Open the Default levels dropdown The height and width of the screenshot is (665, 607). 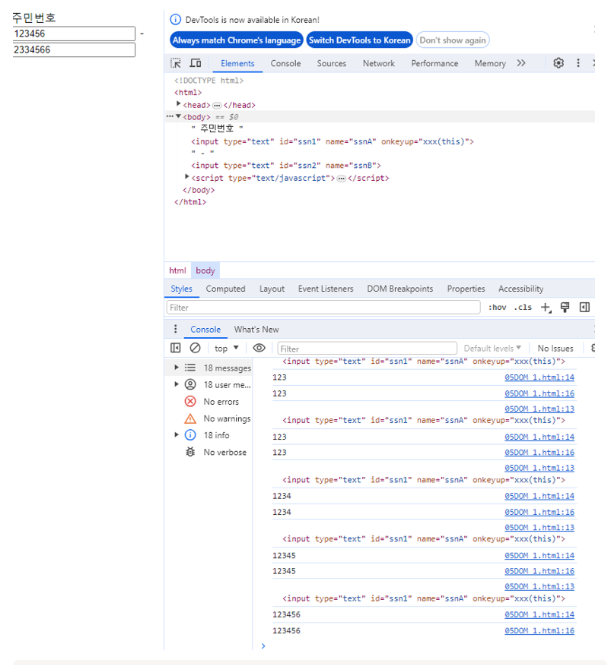(492, 348)
